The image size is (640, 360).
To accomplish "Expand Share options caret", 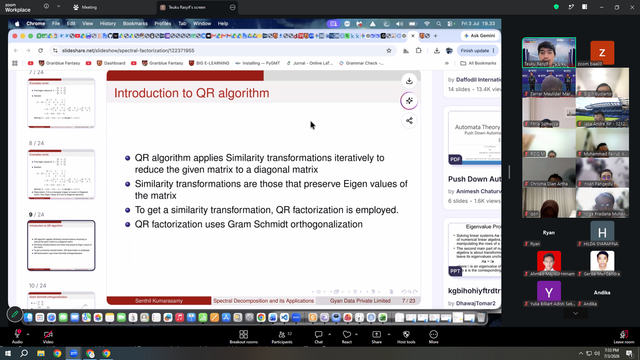I will coord(389,334).
